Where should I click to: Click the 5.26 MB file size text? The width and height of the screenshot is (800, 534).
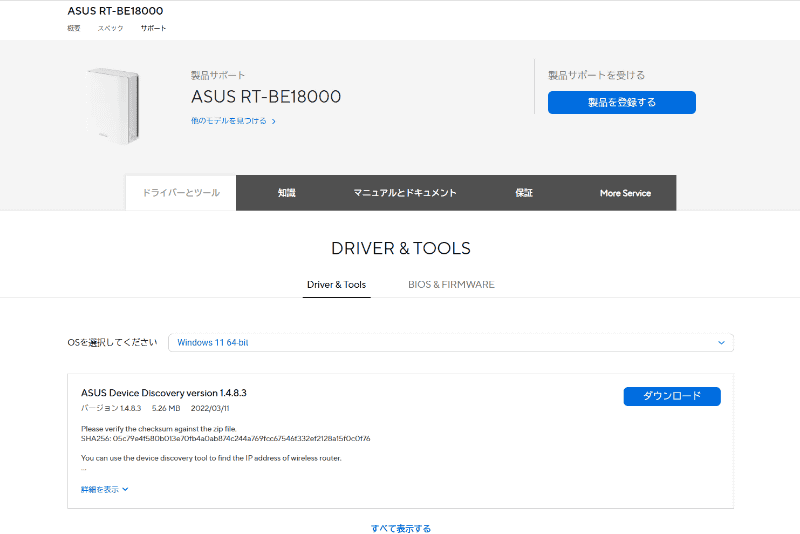pyautogui.click(x=166, y=409)
